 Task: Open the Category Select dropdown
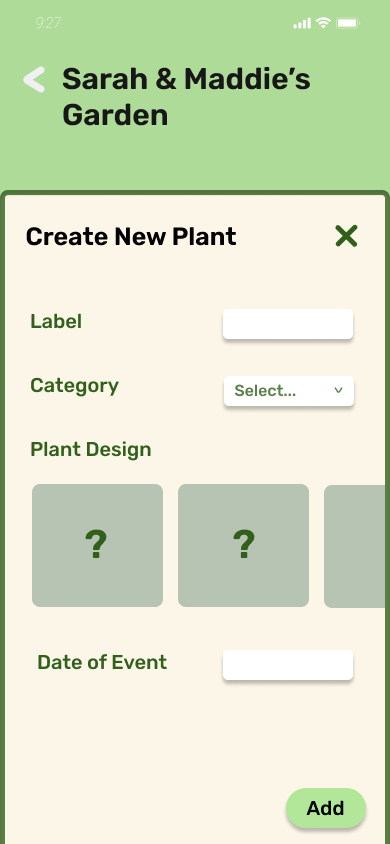click(289, 391)
